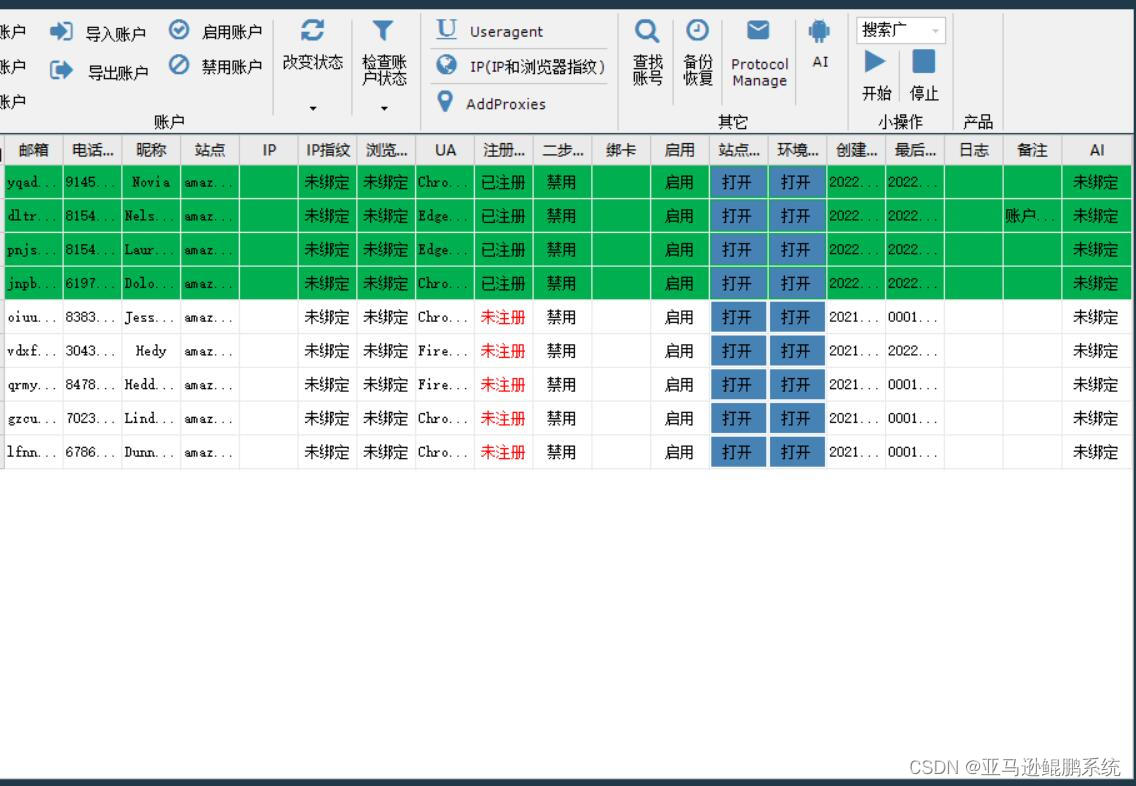Click the 备注 column header
This screenshot has width=1136, height=786.
1032,150
